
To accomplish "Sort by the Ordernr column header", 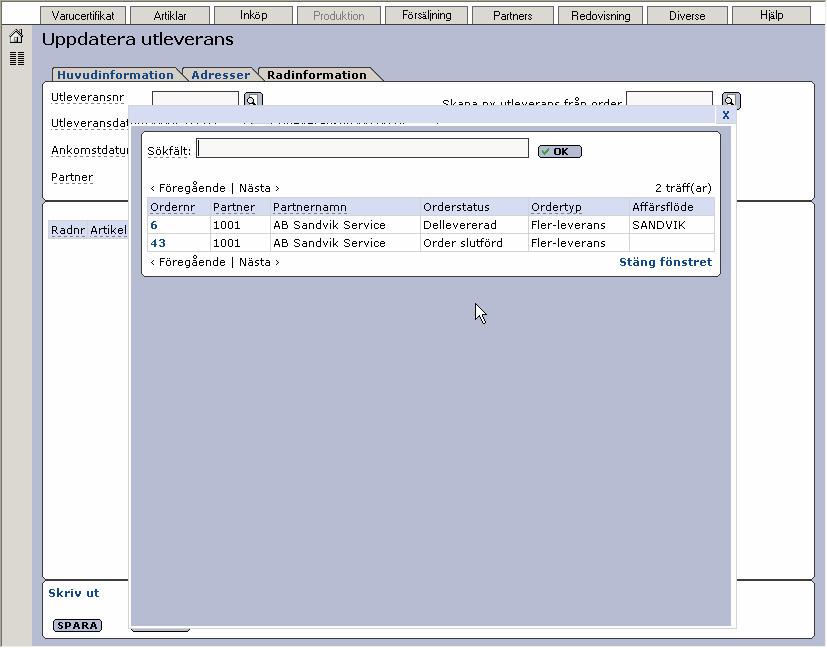I will click(172, 207).
